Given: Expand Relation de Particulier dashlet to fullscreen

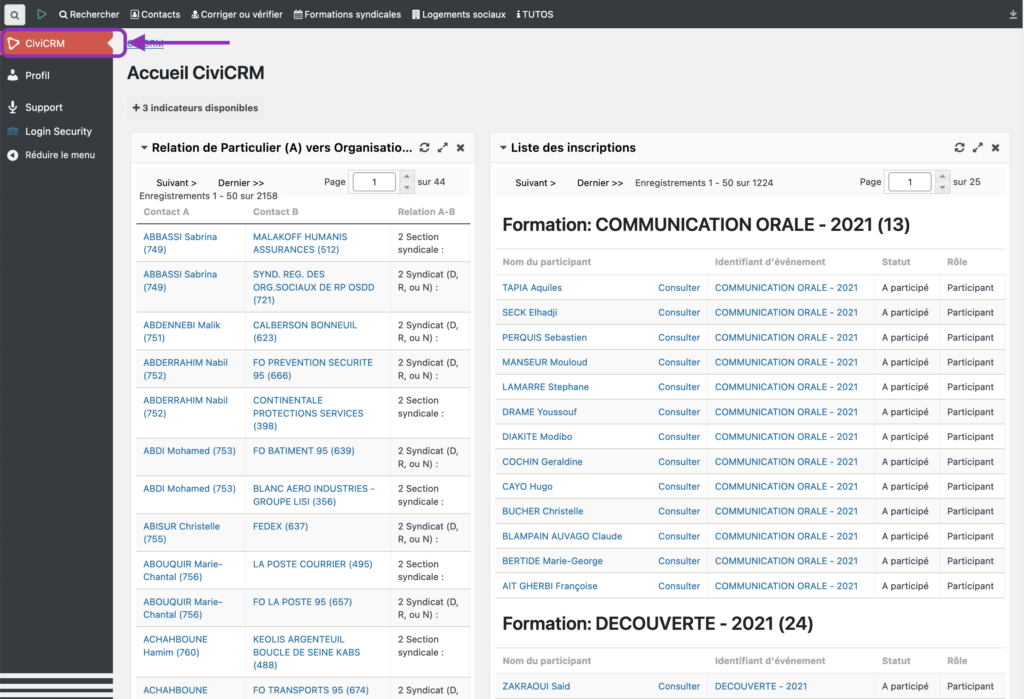Looking at the screenshot, I should (442, 148).
